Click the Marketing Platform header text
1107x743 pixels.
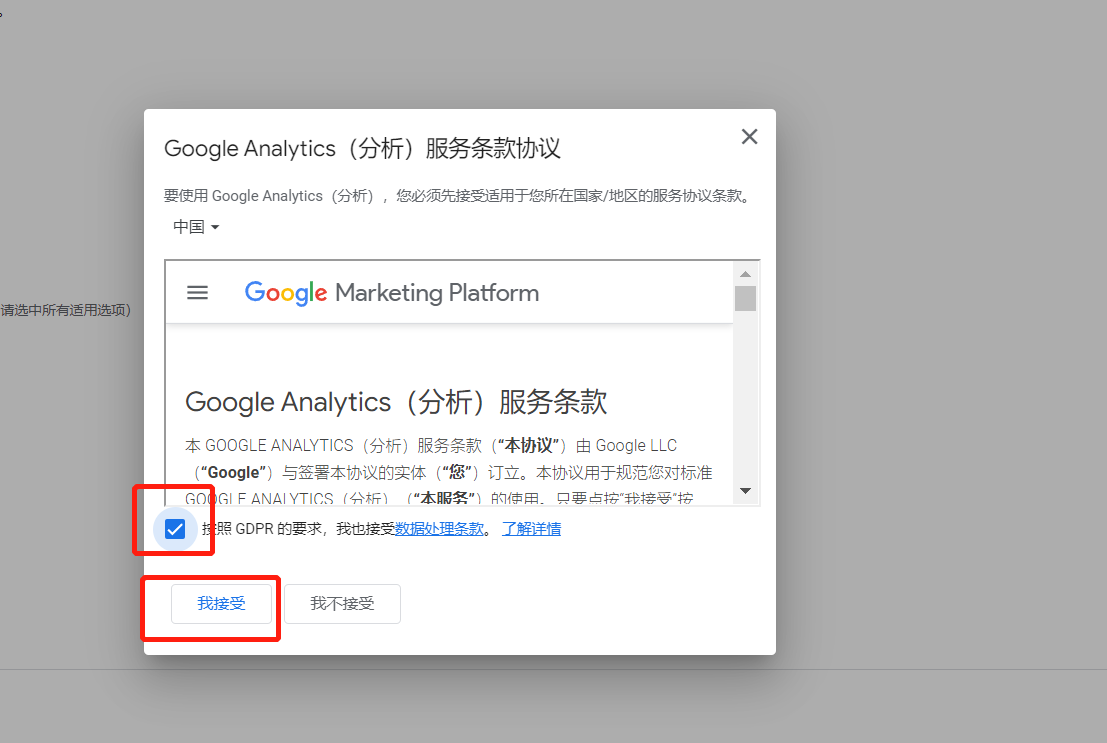(437, 292)
